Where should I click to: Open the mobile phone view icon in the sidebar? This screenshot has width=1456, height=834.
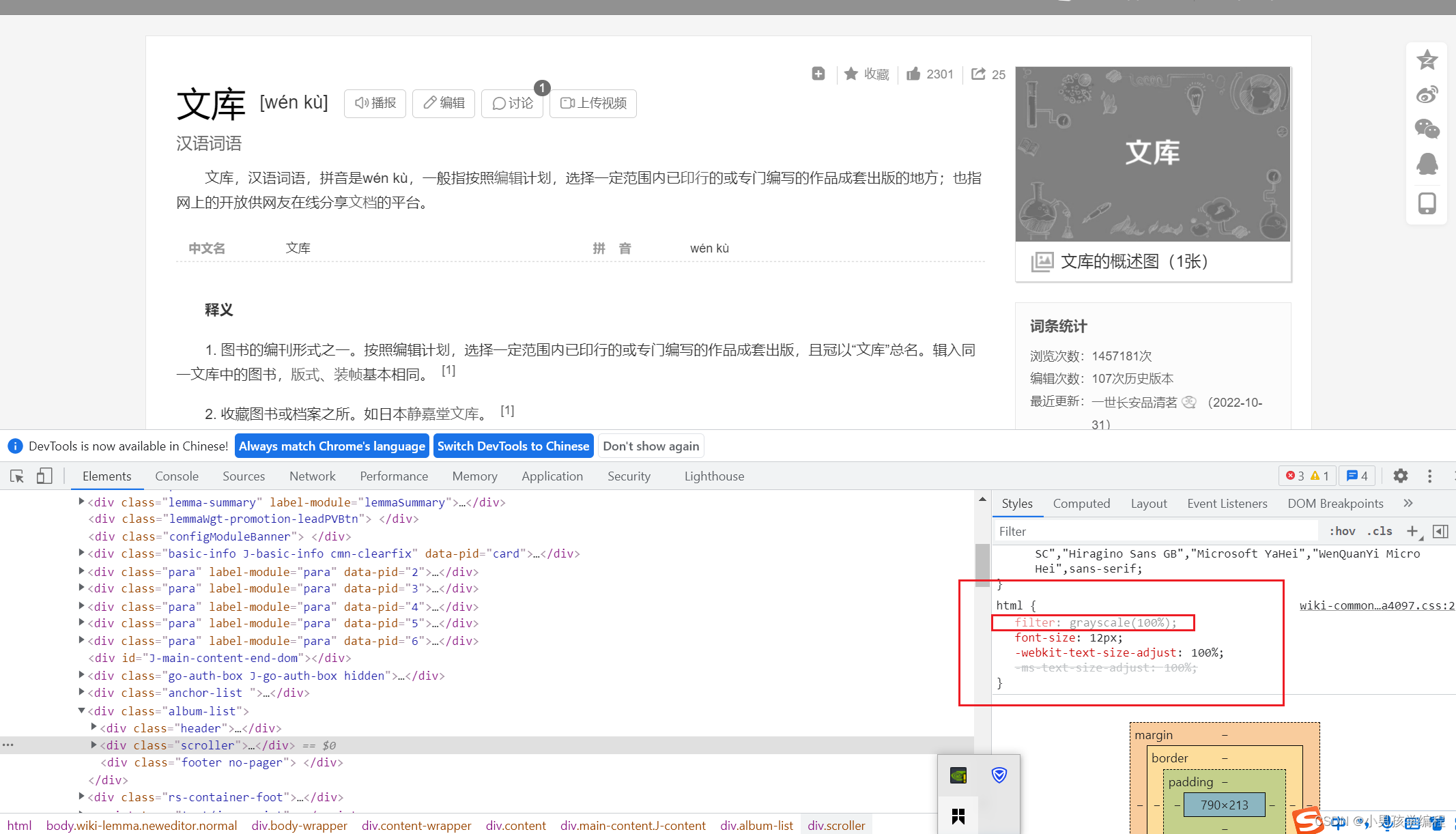coord(1427,203)
